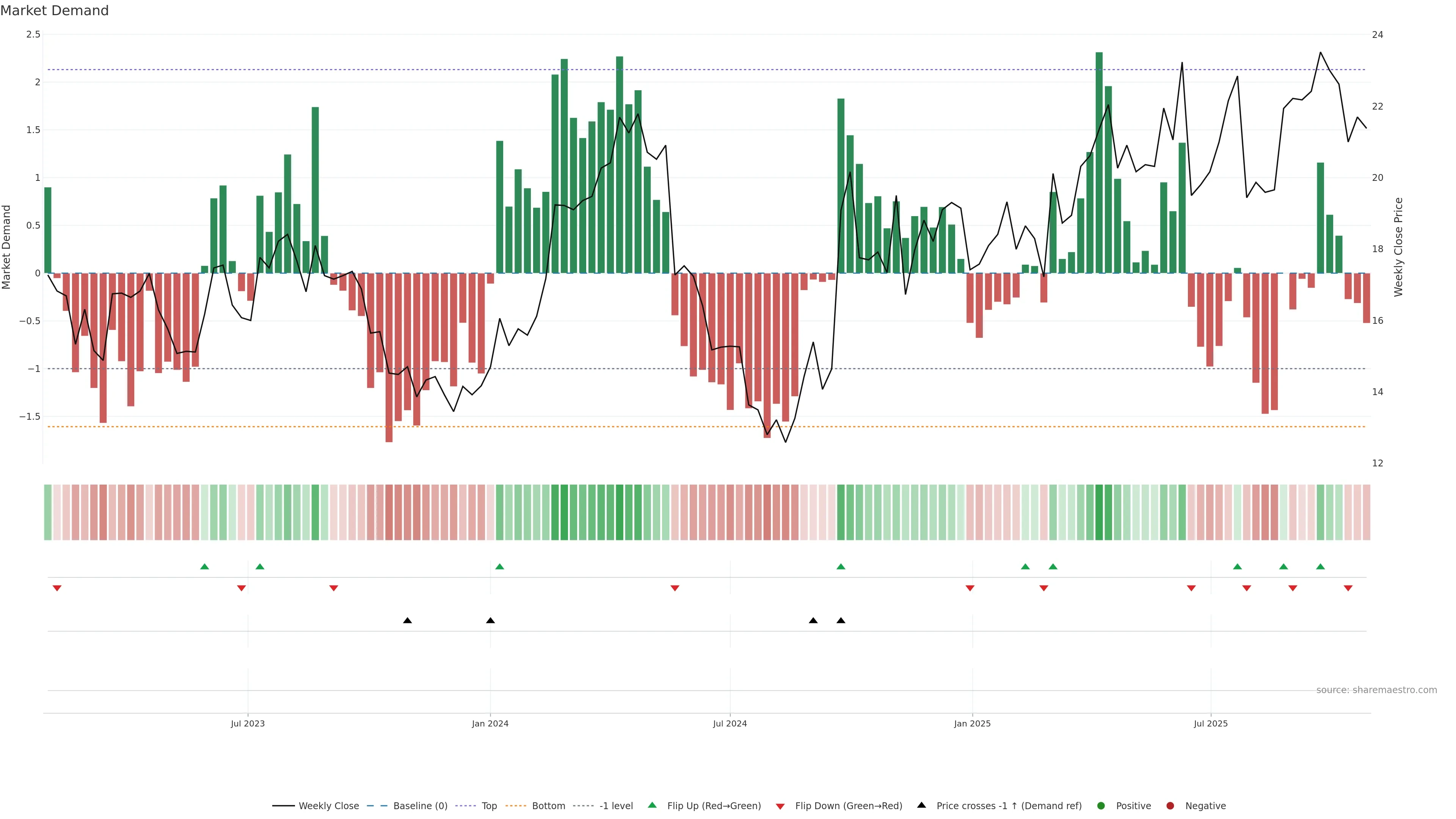
Task: Click the red Flip Down triangle in legend
Action: pyautogui.click(x=780, y=806)
